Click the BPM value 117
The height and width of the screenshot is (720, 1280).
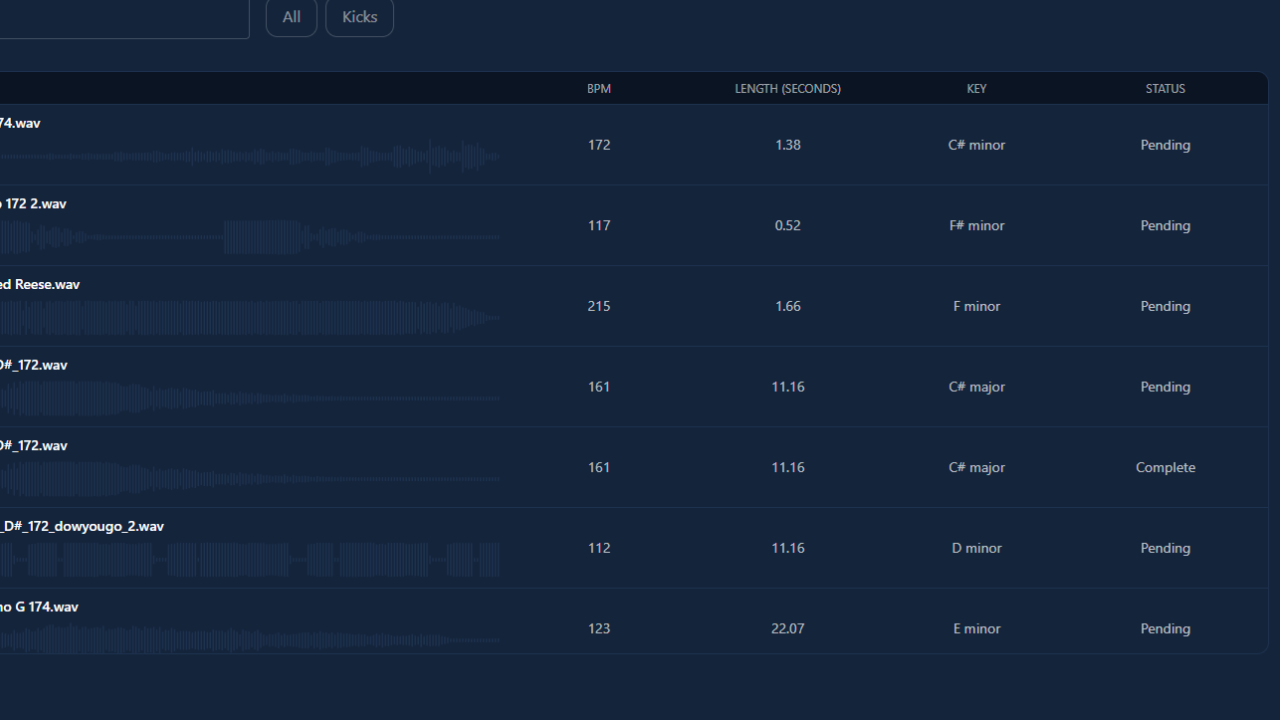599,226
